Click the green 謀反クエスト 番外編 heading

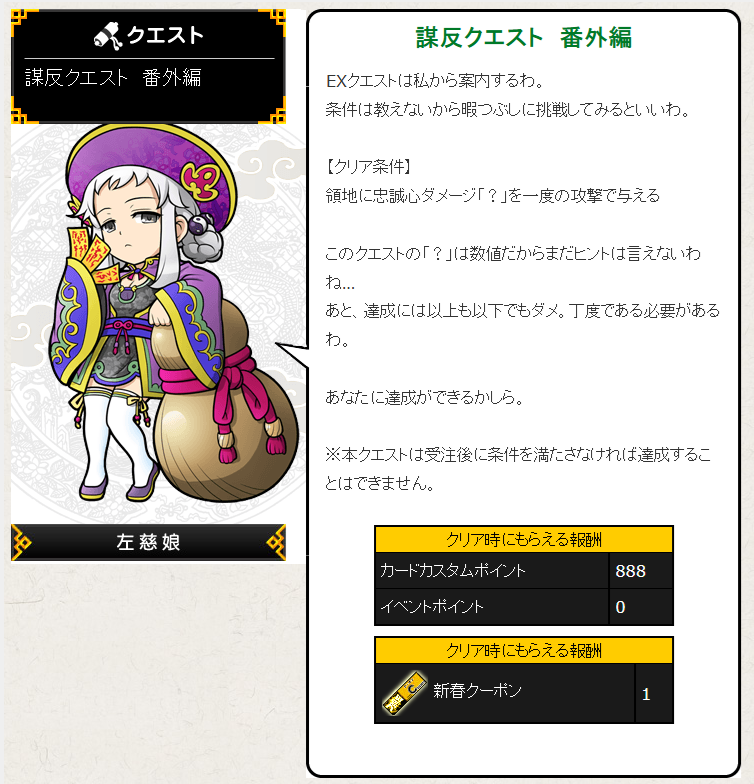(x=524, y=38)
